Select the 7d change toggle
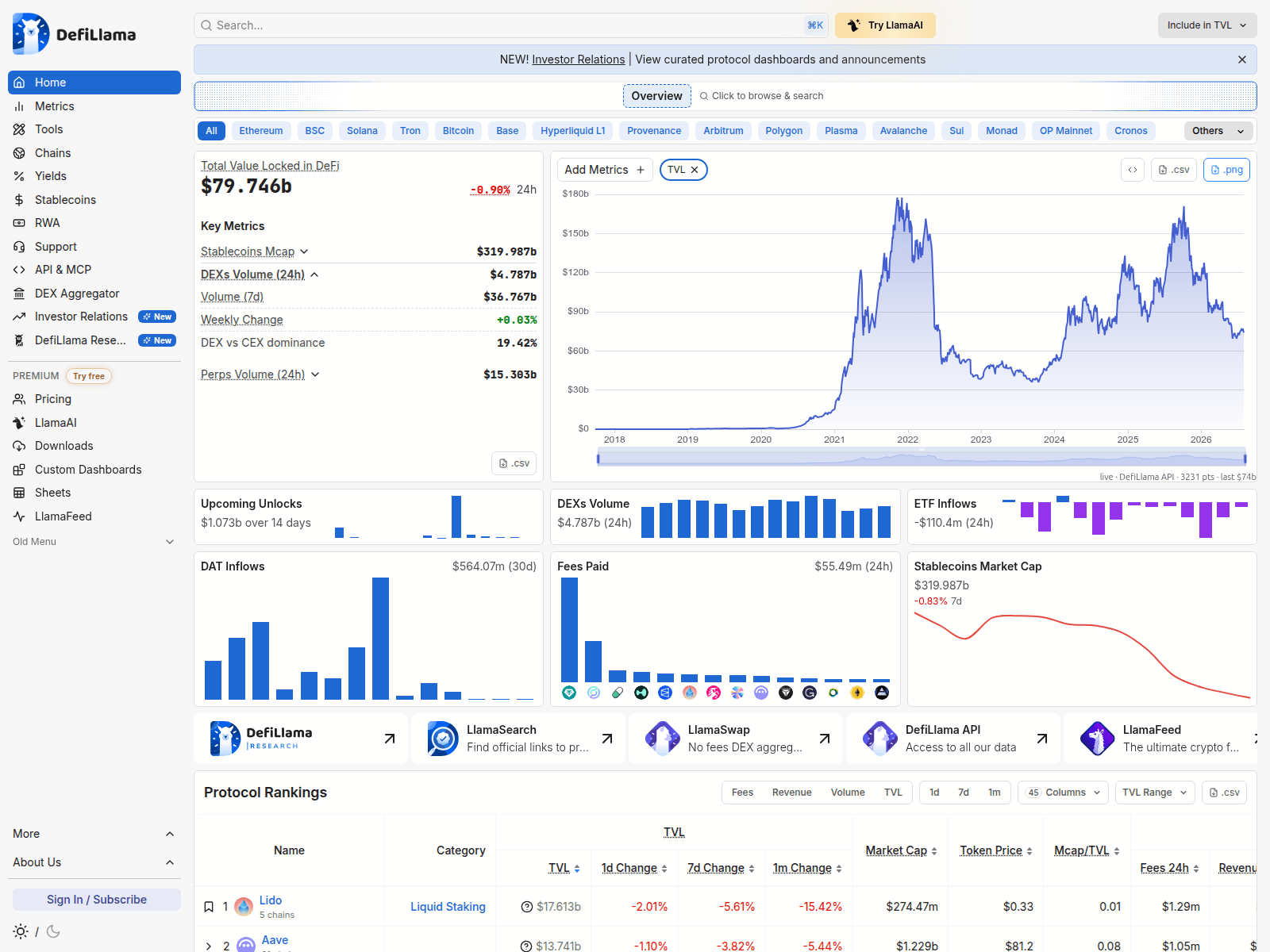This screenshot has height=952, width=1270. pos(964,793)
